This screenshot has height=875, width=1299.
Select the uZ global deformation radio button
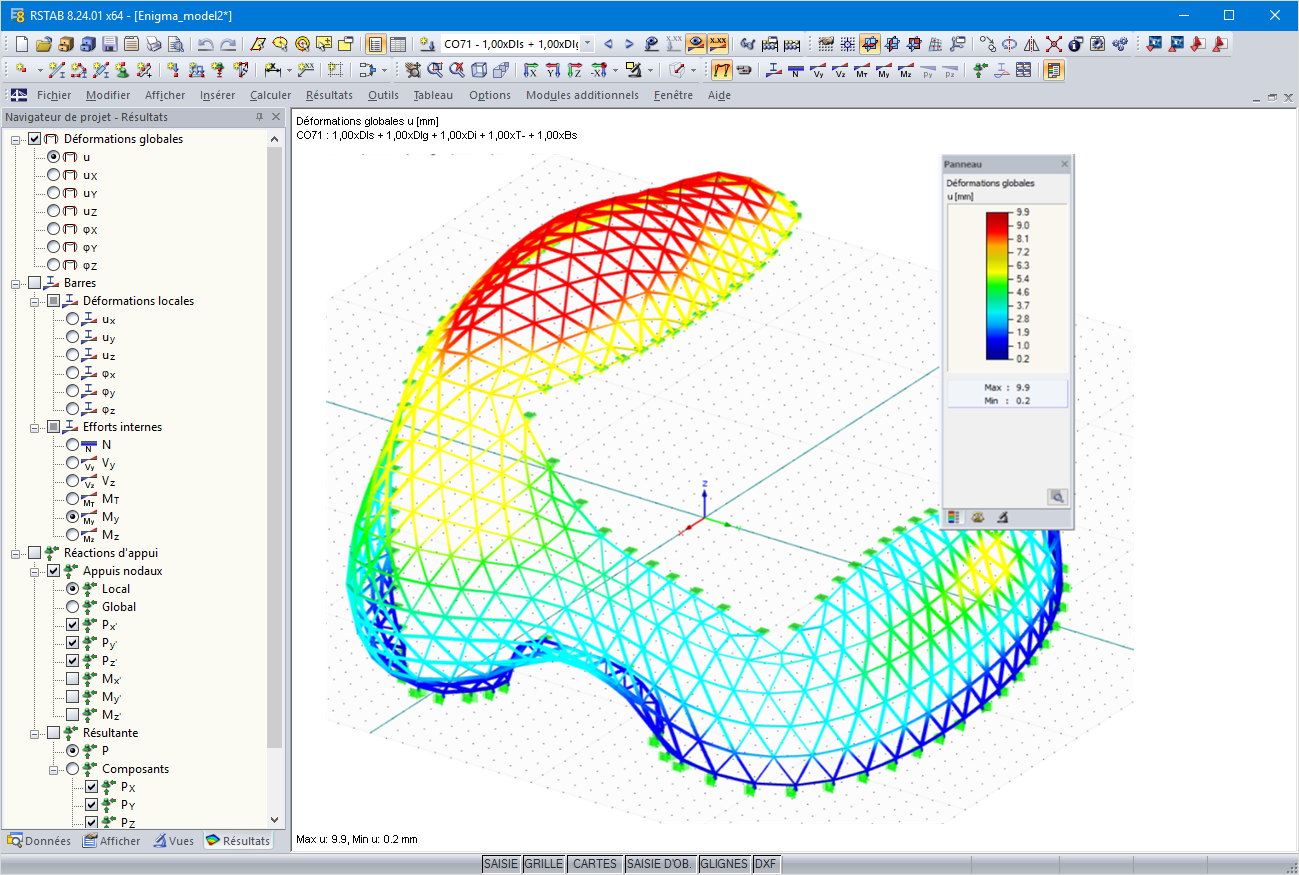(x=54, y=211)
